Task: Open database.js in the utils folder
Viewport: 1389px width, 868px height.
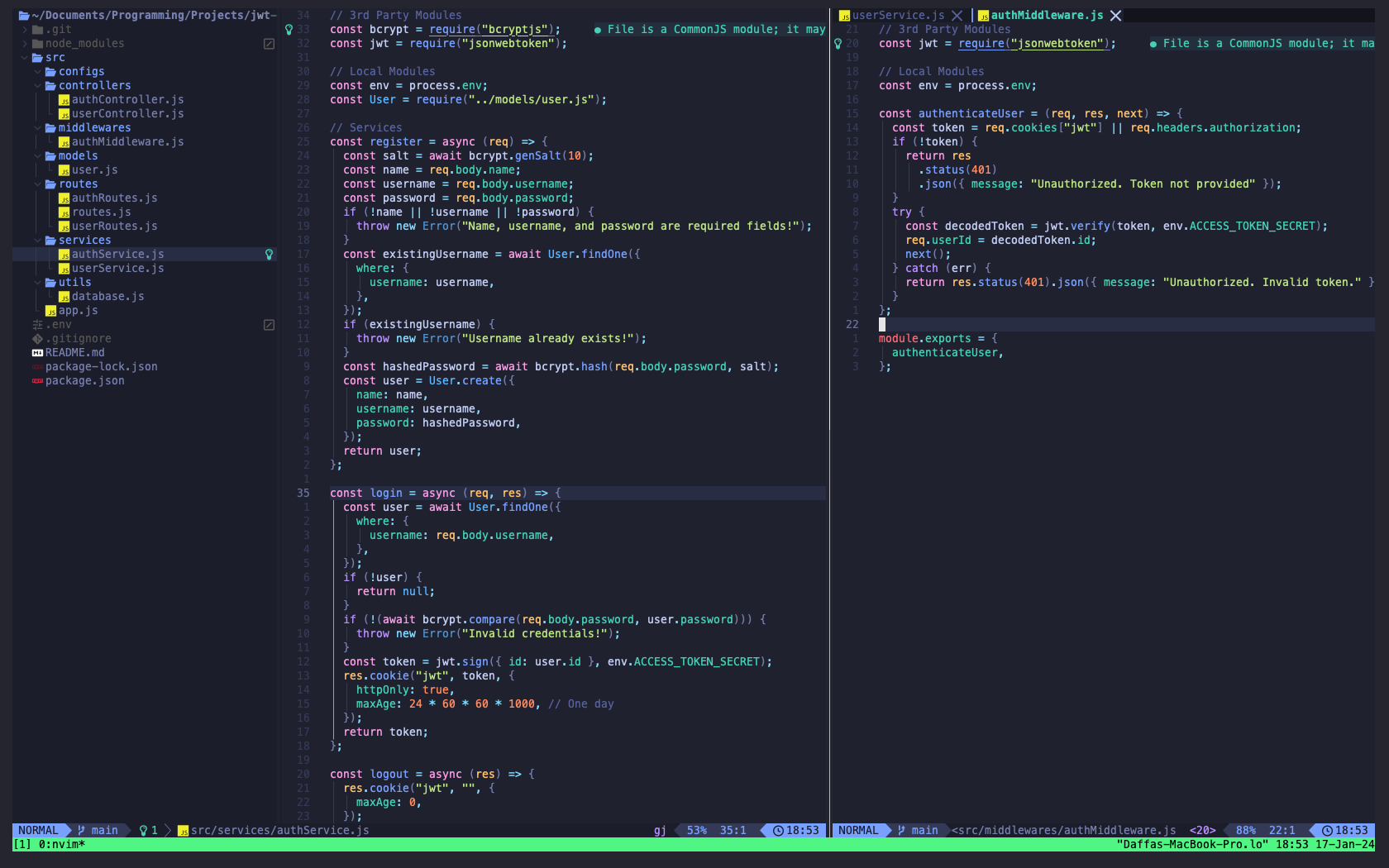Action: 107,297
